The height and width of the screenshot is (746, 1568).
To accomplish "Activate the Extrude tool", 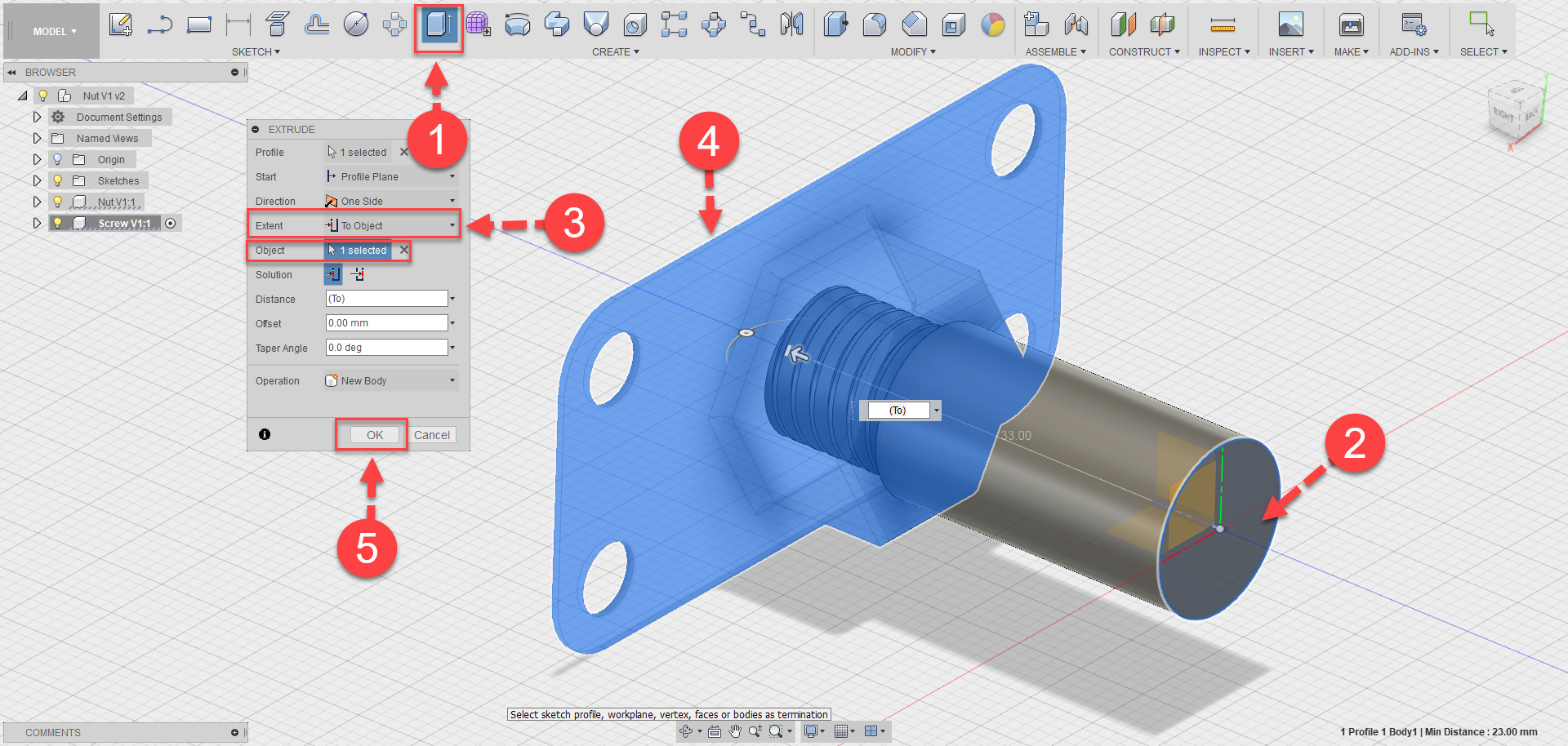I will 439,25.
